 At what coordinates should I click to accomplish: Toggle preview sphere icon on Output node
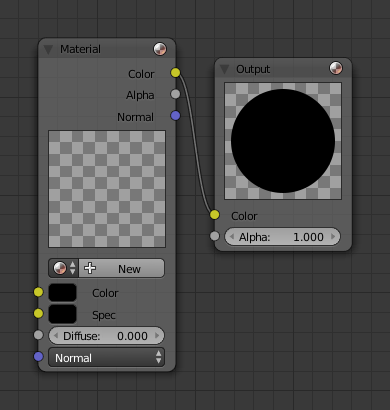(336, 68)
